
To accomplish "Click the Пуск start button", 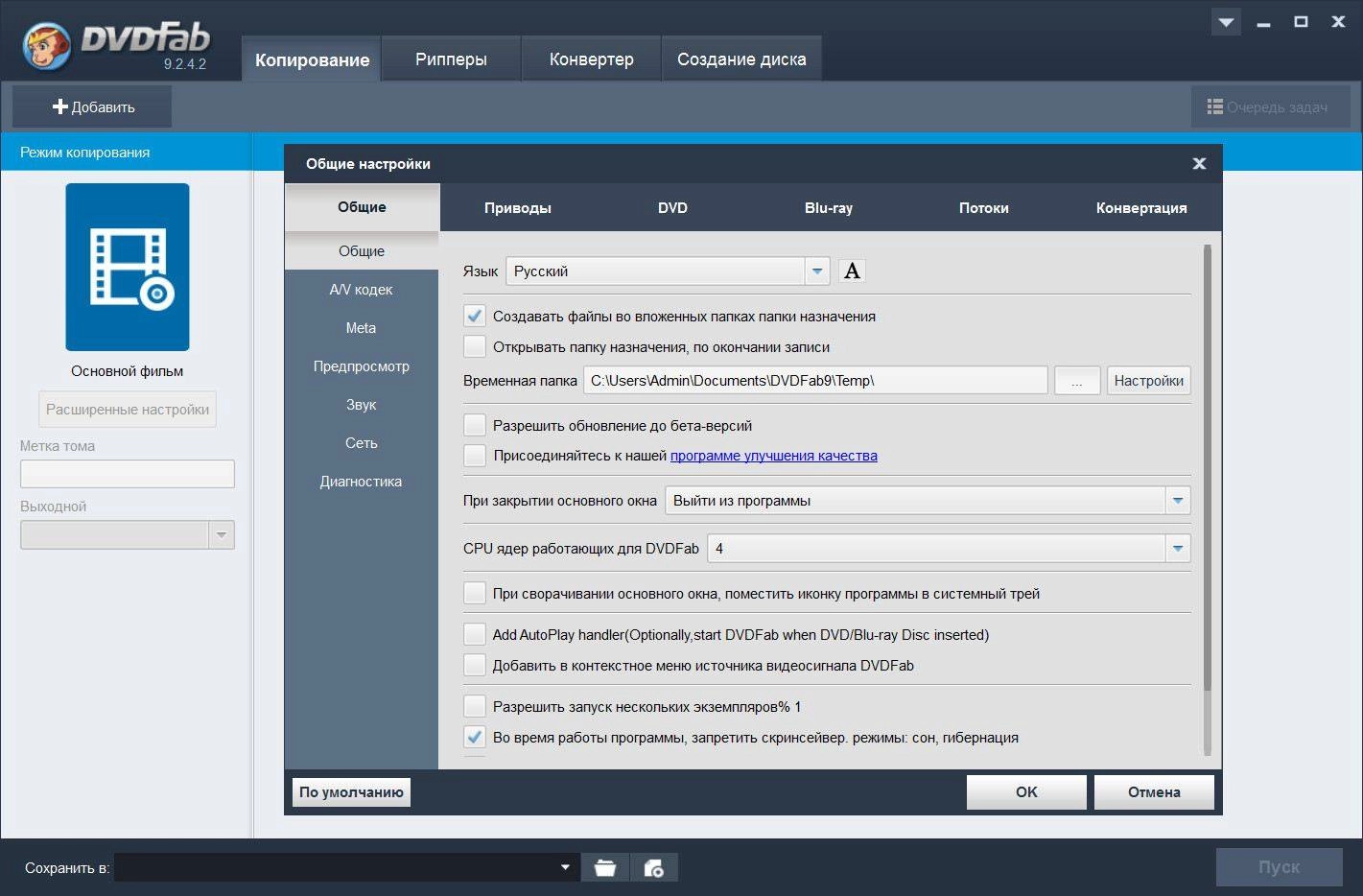I will [x=1279, y=866].
